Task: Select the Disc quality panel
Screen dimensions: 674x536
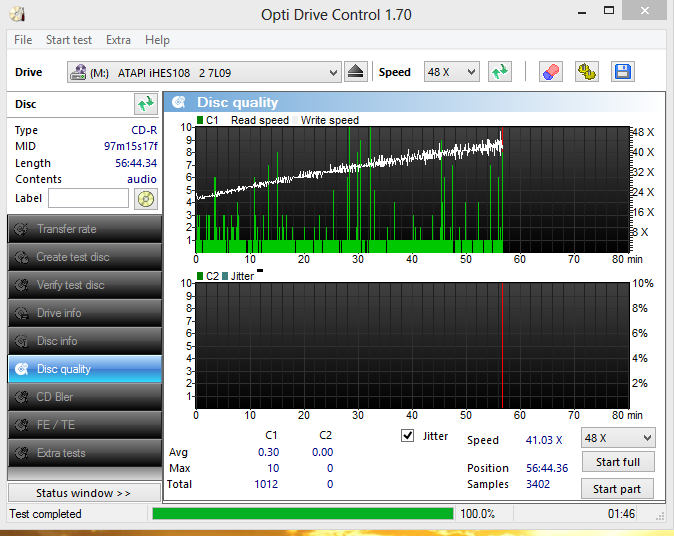Action: 85,369
